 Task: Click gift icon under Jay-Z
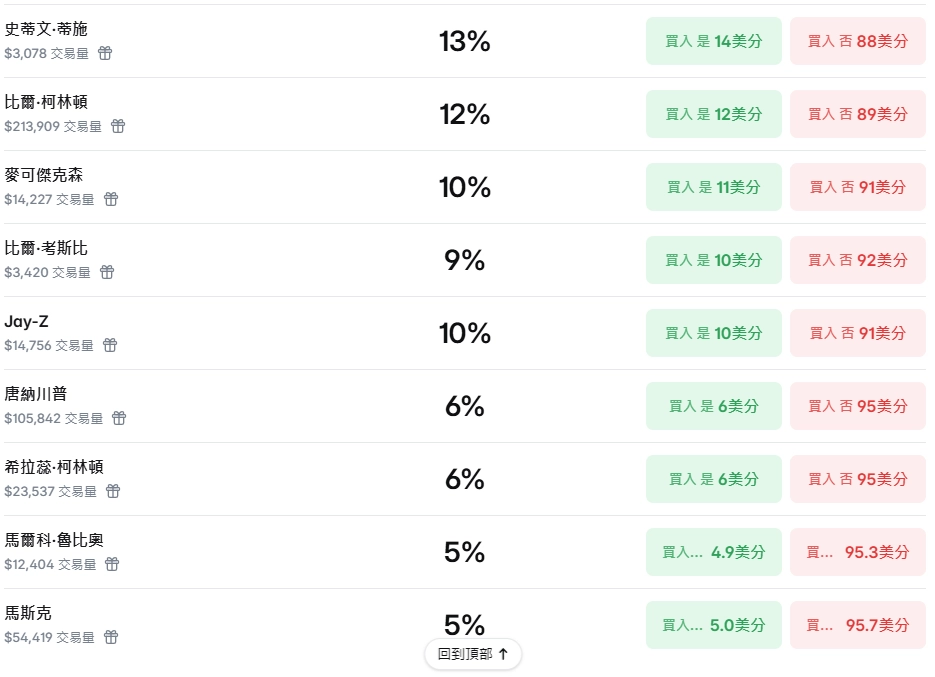coord(110,345)
